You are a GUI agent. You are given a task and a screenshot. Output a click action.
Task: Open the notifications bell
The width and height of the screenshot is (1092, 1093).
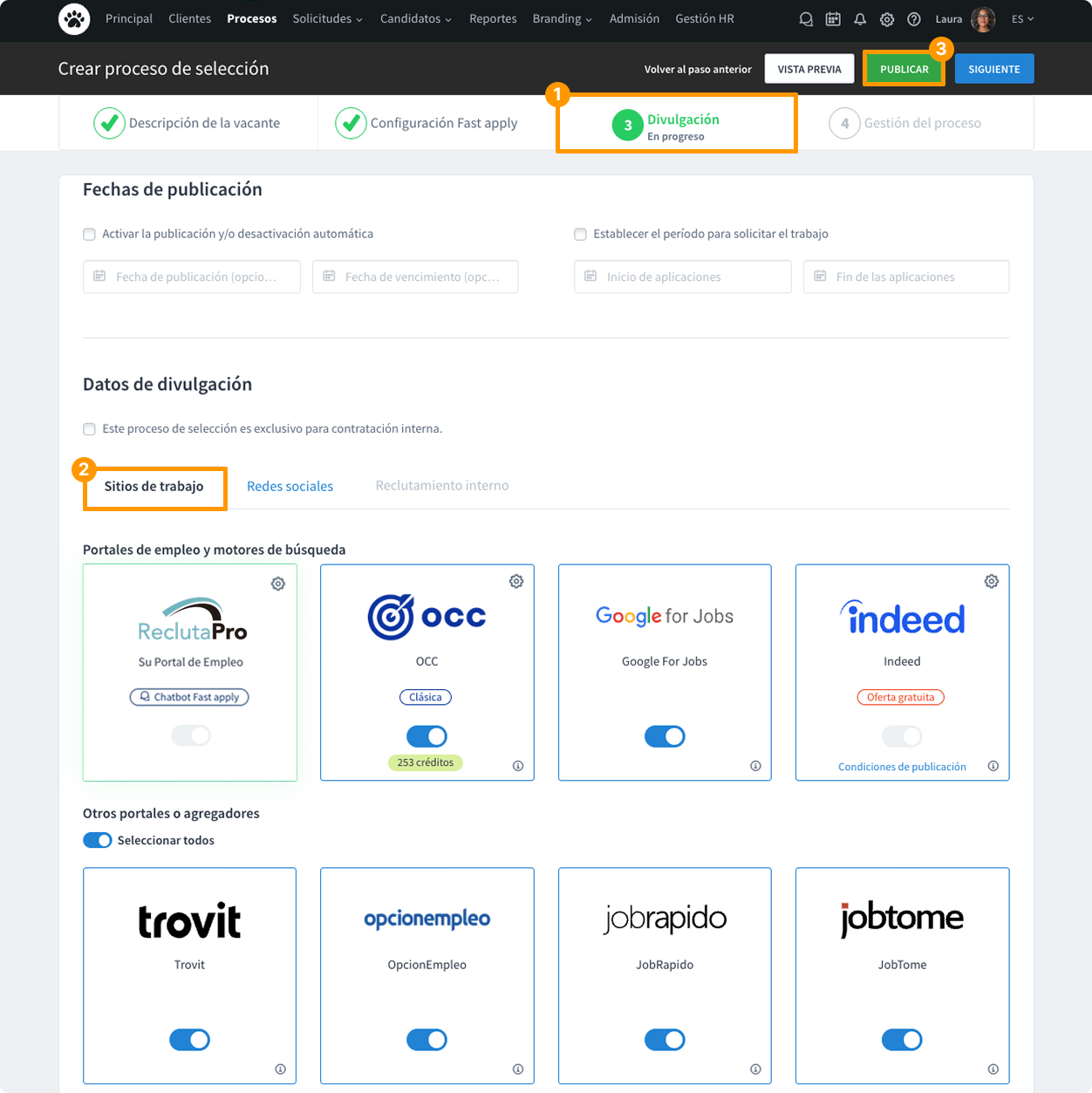tap(860, 19)
